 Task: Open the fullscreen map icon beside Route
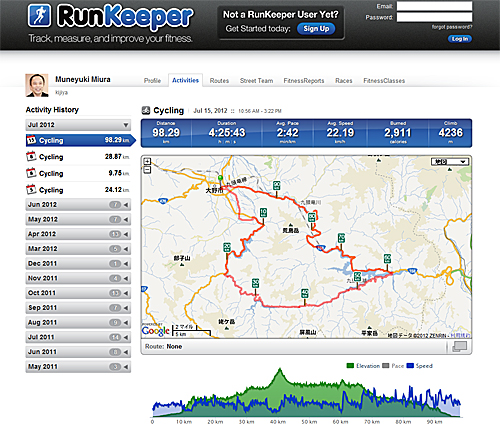click(x=459, y=347)
